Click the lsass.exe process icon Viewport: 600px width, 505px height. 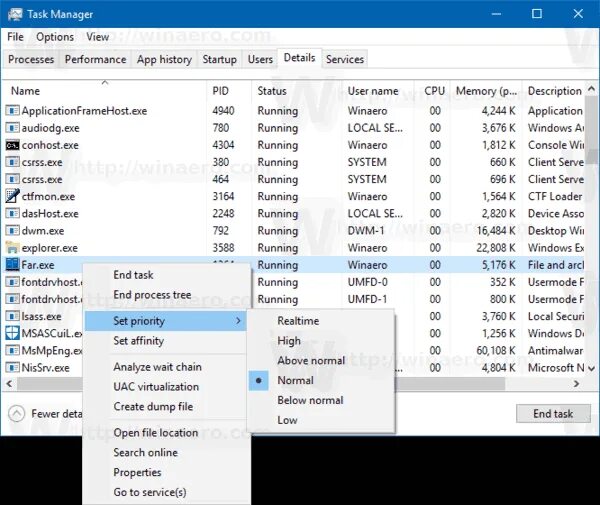(12, 316)
